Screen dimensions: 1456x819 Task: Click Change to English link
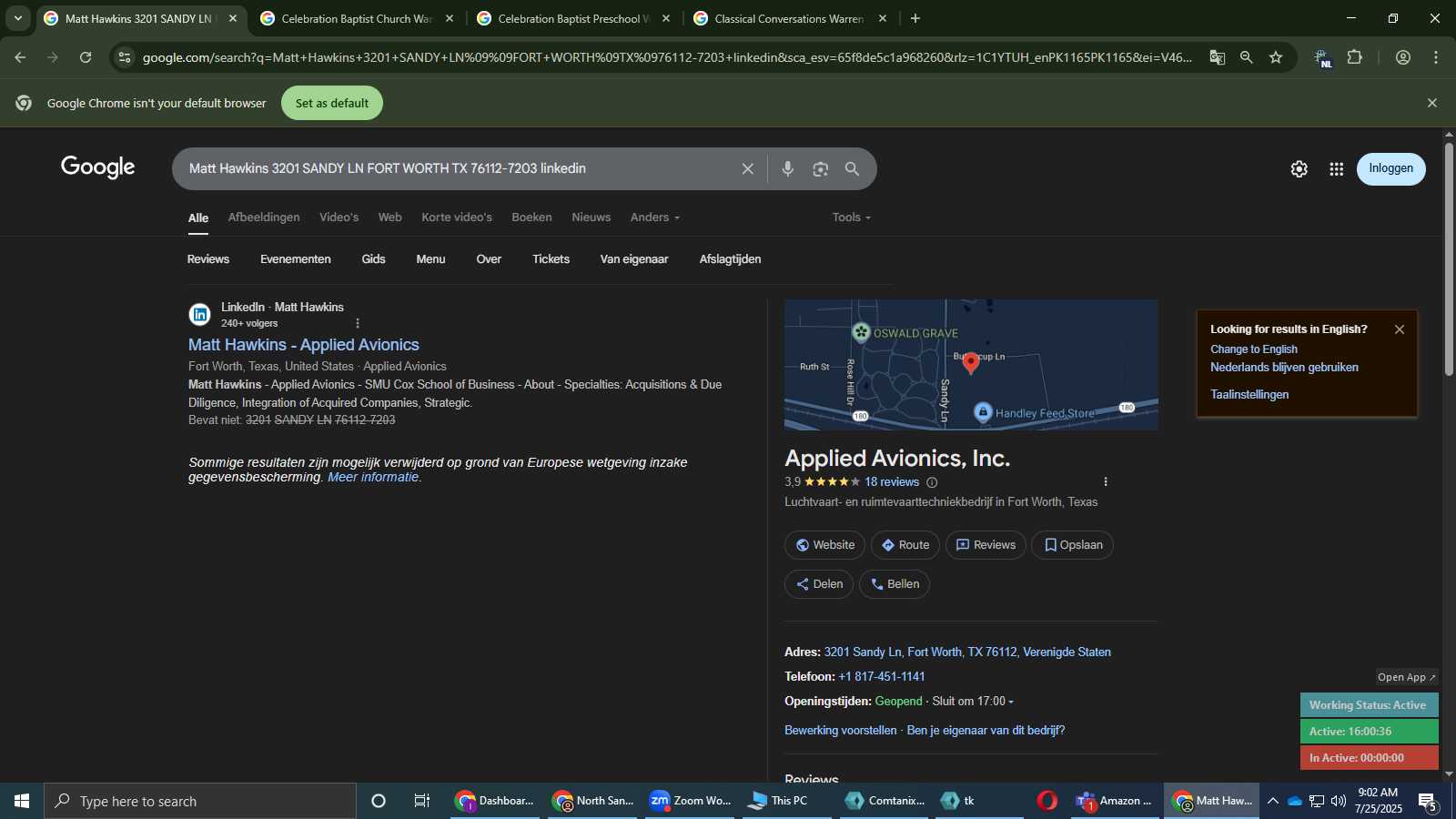(1254, 349)
